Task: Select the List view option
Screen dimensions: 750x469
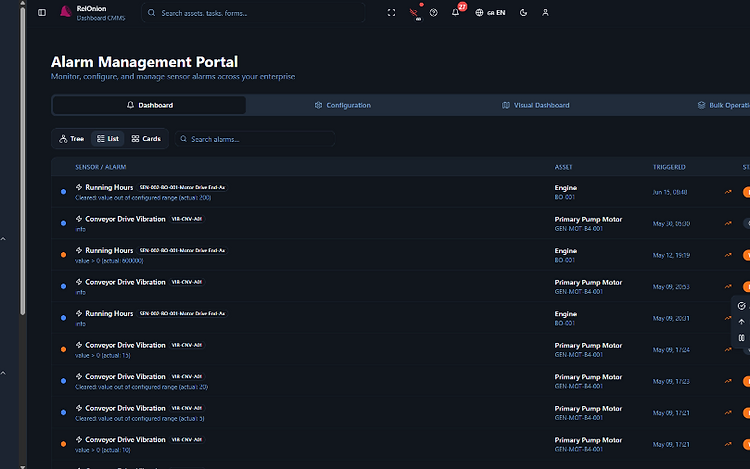Action: pyautogui.click(x=108, y=139)
